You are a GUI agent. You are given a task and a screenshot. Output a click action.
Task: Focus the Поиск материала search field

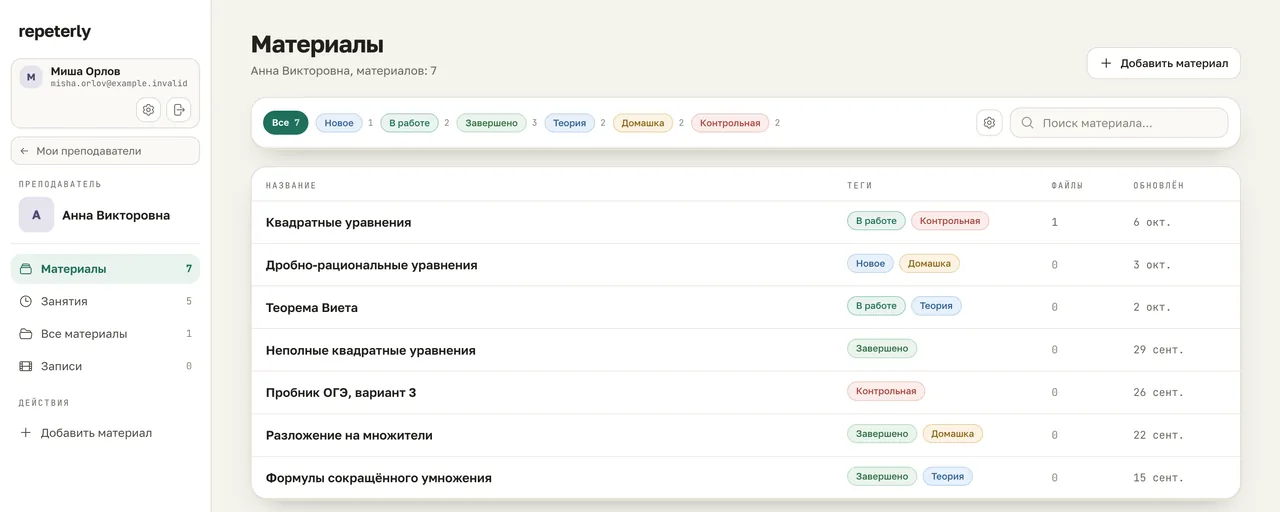pyautogui.click(x=1119, y=123)
